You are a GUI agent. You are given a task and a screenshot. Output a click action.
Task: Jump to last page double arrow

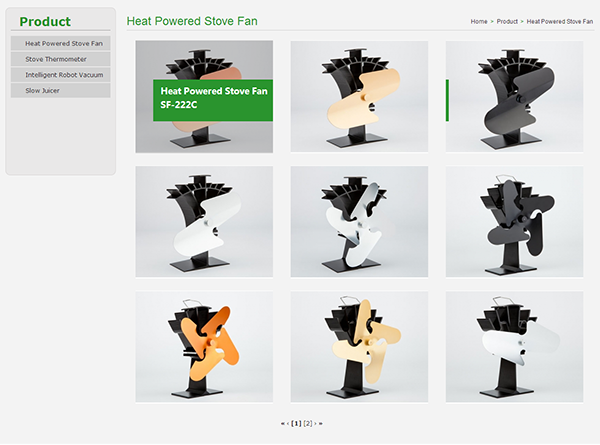point(321,424)
